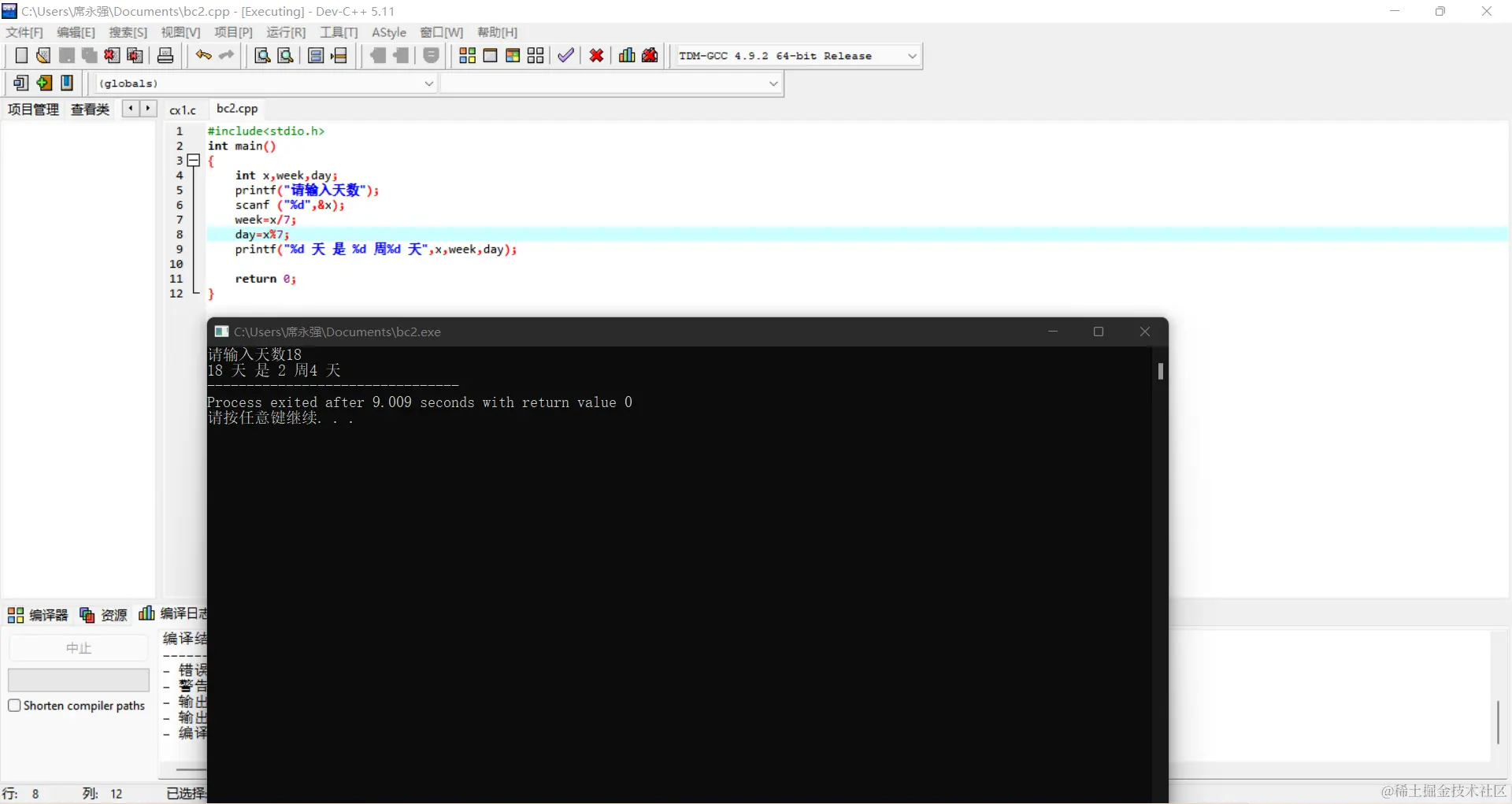Screen dimensions: 1512x804
Task: Switch to the 查看类 sidebar tab
Action: 90,109
